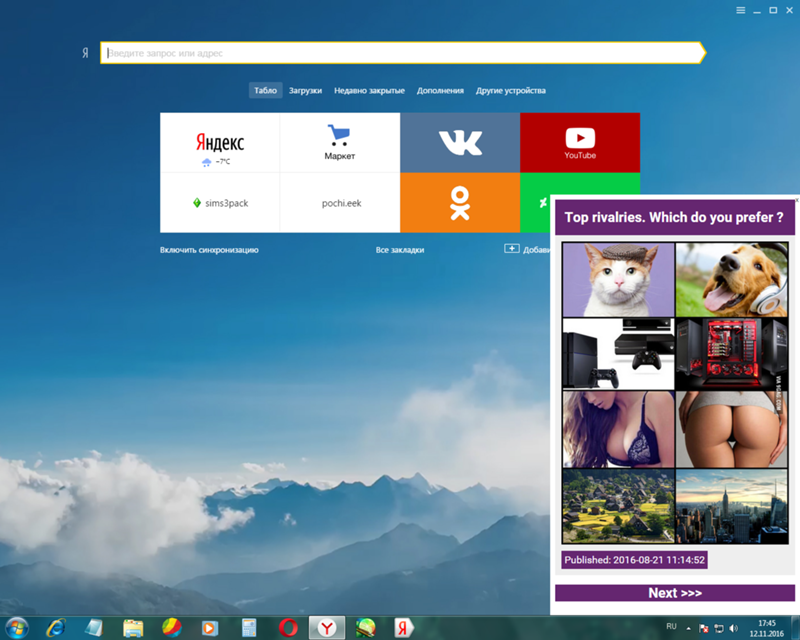
Task: Click the add-tile plus icon near Добавить
Action: 512,249
